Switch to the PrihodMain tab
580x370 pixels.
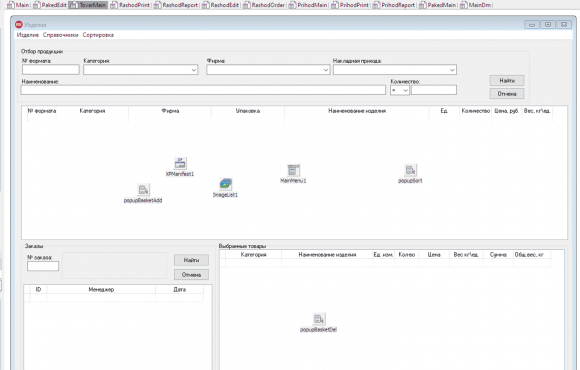tap(308, 5)
